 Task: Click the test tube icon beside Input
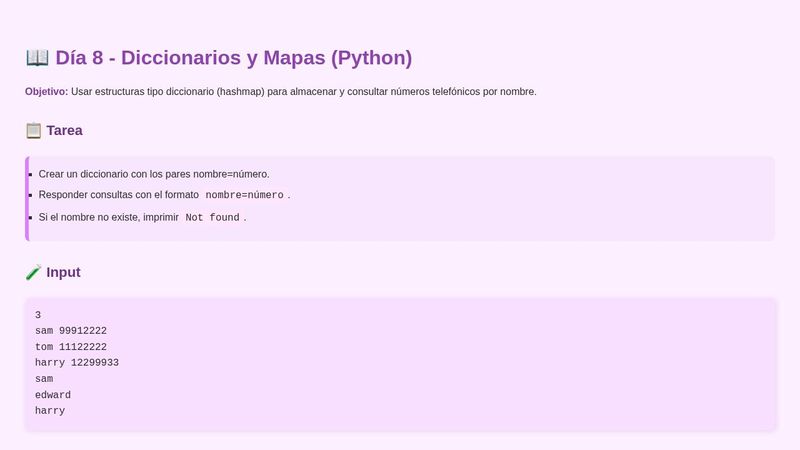click(34, 272)
